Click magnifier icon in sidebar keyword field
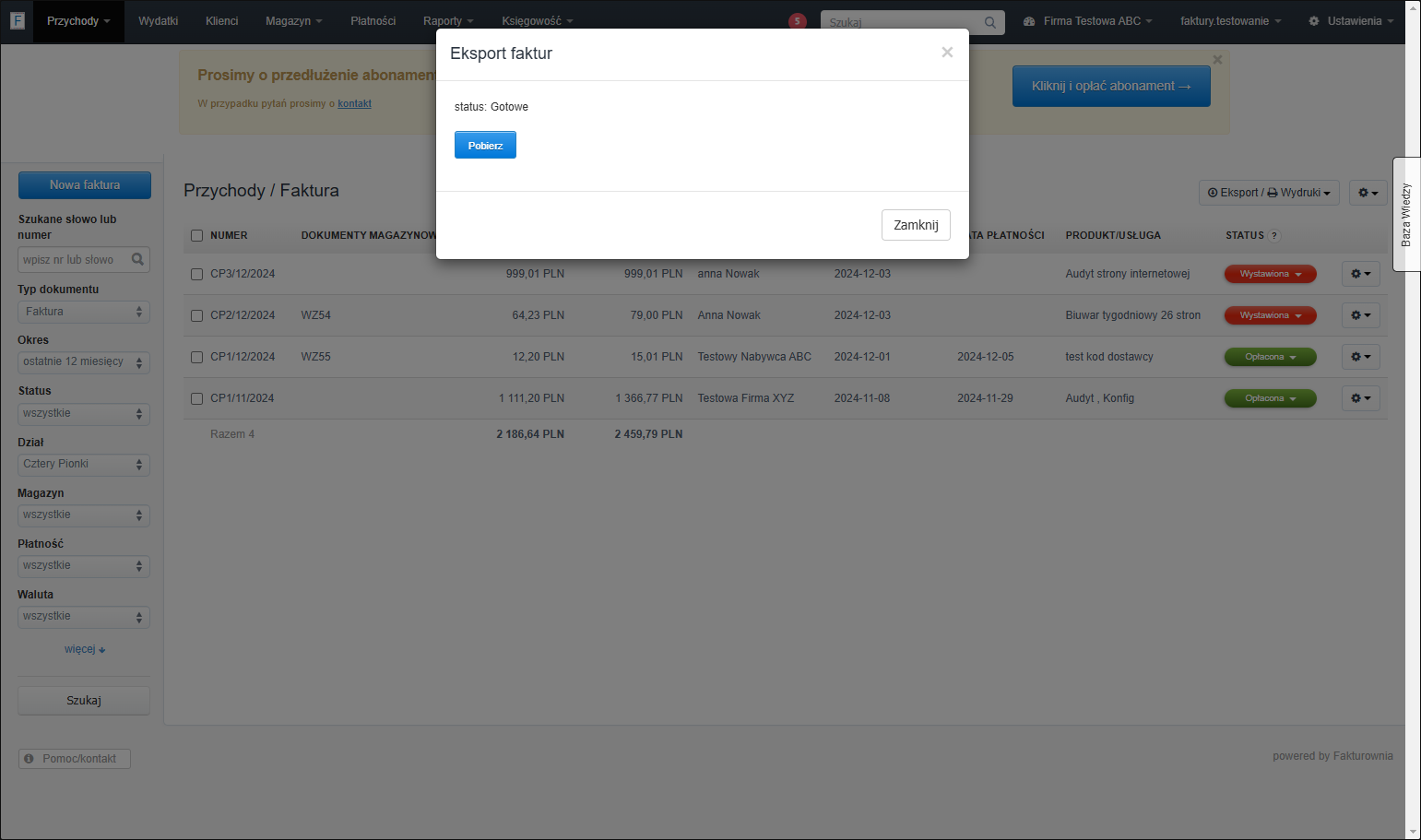 137,259
